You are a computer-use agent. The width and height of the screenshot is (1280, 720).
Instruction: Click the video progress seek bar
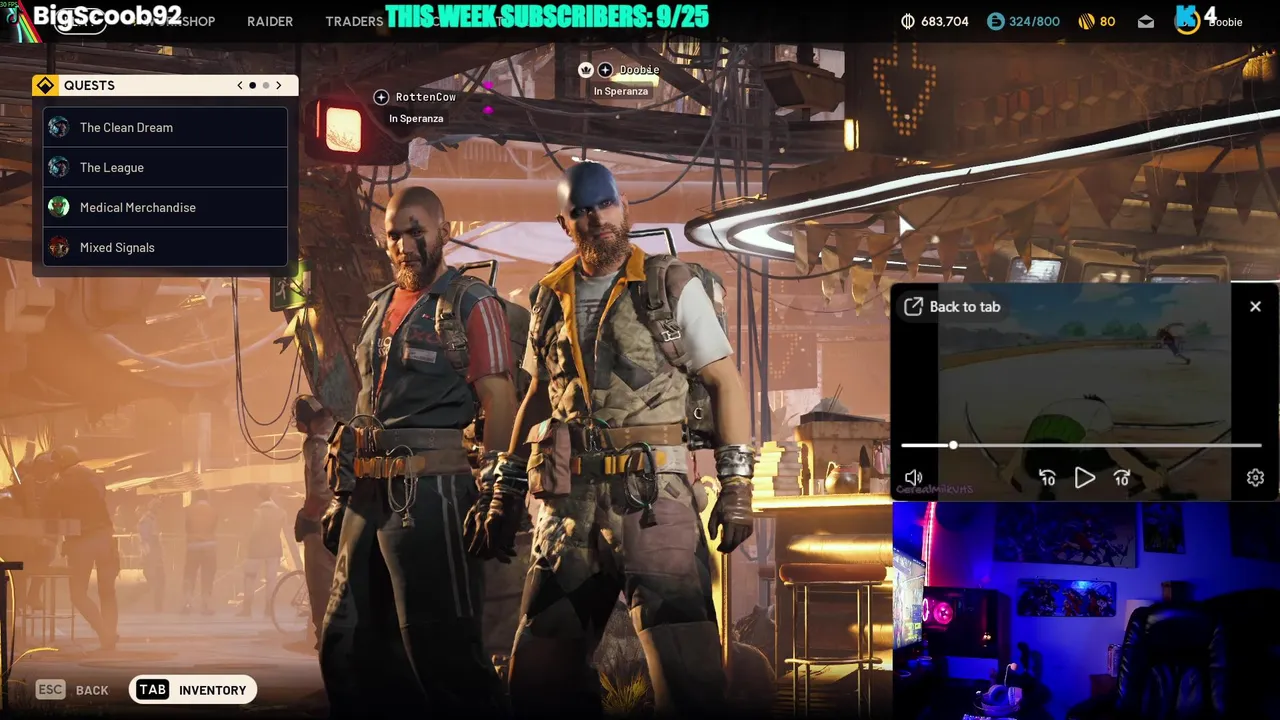(1081, 445)
